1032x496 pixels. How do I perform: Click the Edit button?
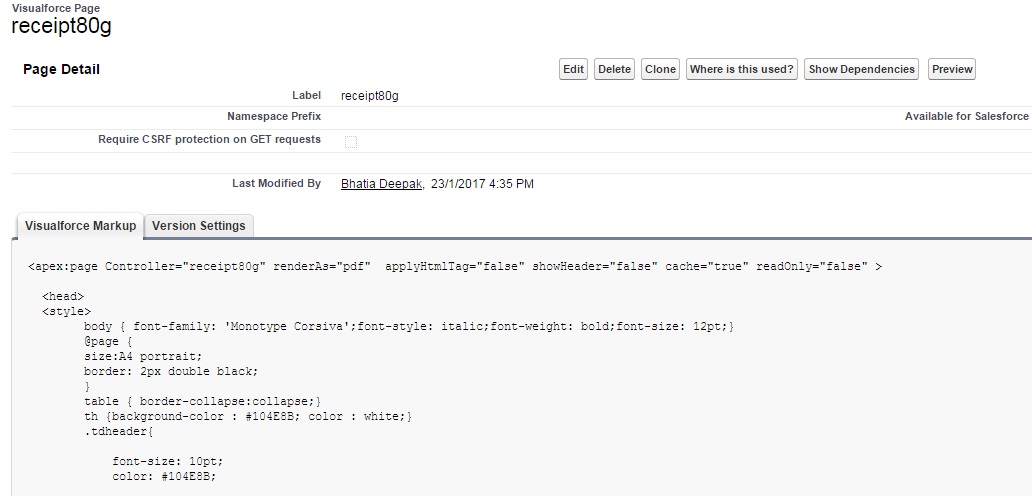coord(573,69)
